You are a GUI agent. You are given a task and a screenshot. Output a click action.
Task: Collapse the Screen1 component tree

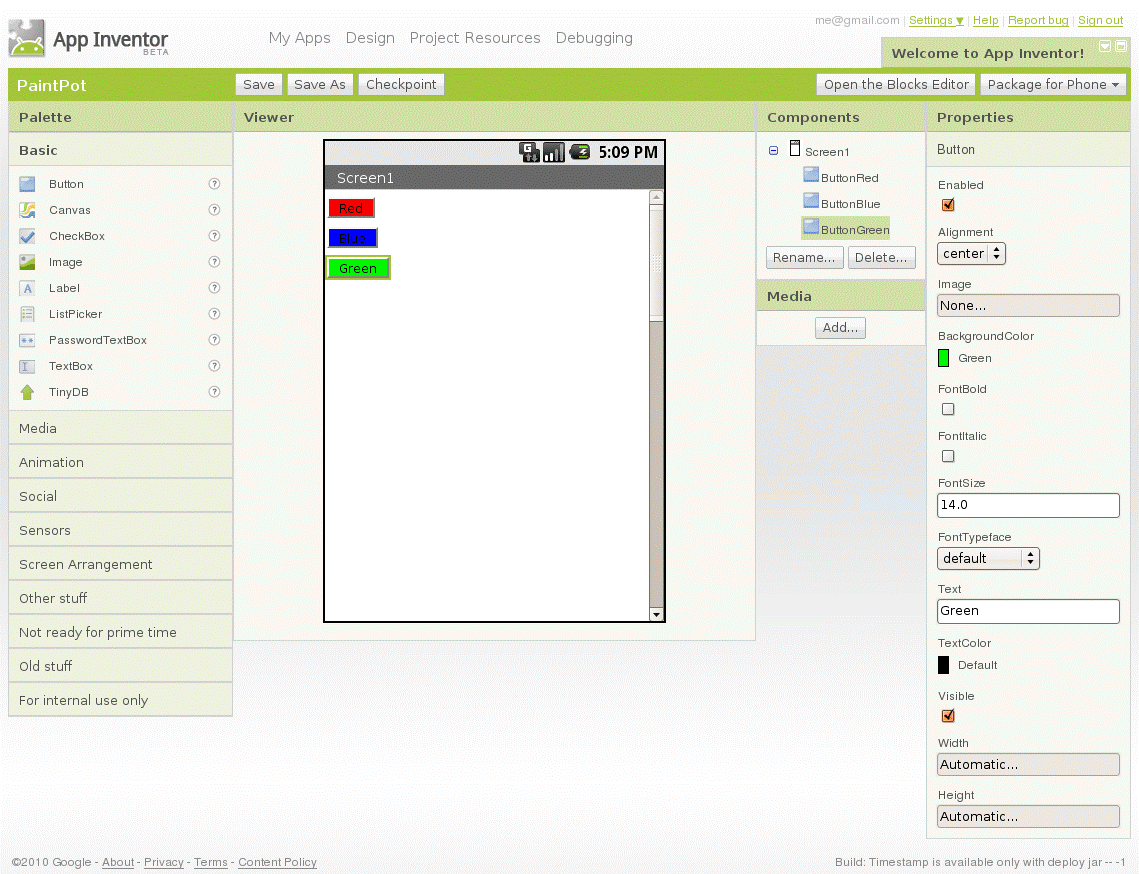[773, 151]
